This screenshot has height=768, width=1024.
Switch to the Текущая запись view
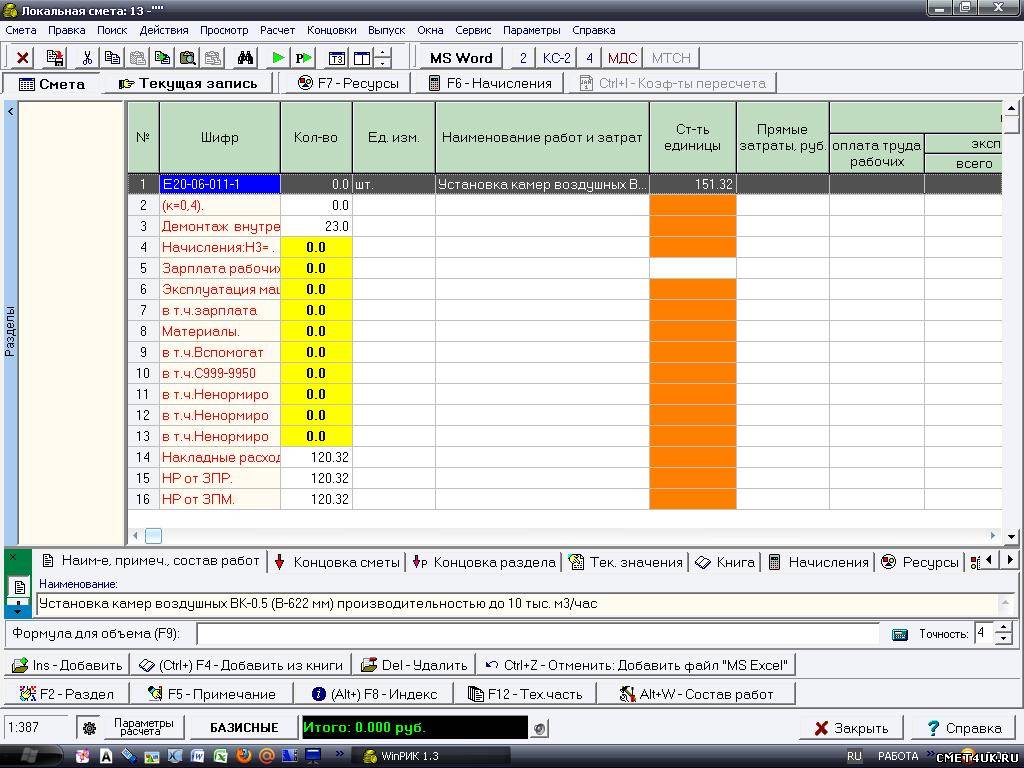point(188,84)
